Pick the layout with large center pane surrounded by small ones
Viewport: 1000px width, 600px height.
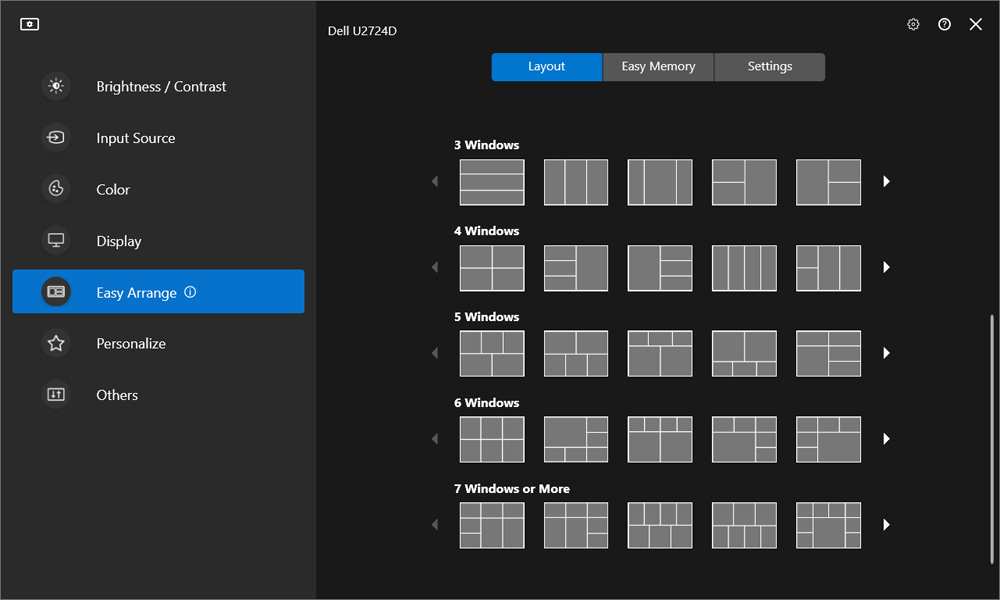[x=828, y=525]
